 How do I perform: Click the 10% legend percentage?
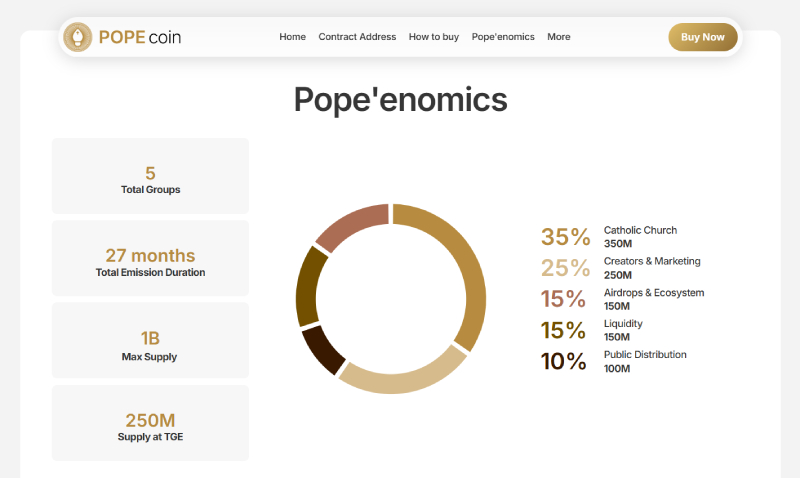pos(564,362)
